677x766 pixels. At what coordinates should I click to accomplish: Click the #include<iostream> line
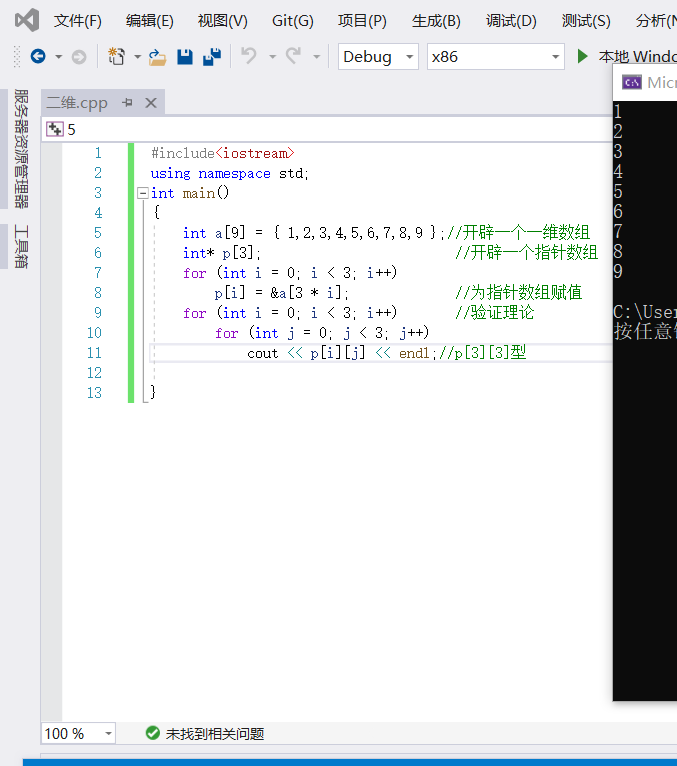[222, 153]
